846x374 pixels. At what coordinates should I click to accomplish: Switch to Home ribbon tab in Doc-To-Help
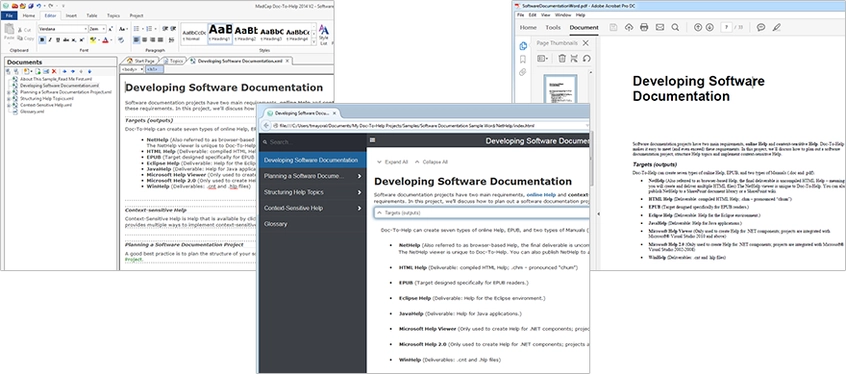(29, 16)
